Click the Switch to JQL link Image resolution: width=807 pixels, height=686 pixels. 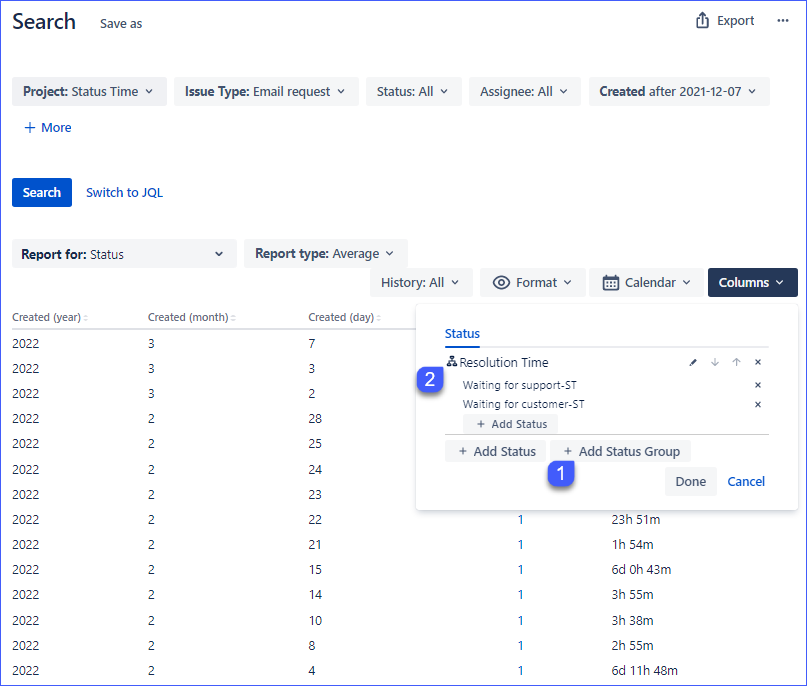[x=124, y=193]
